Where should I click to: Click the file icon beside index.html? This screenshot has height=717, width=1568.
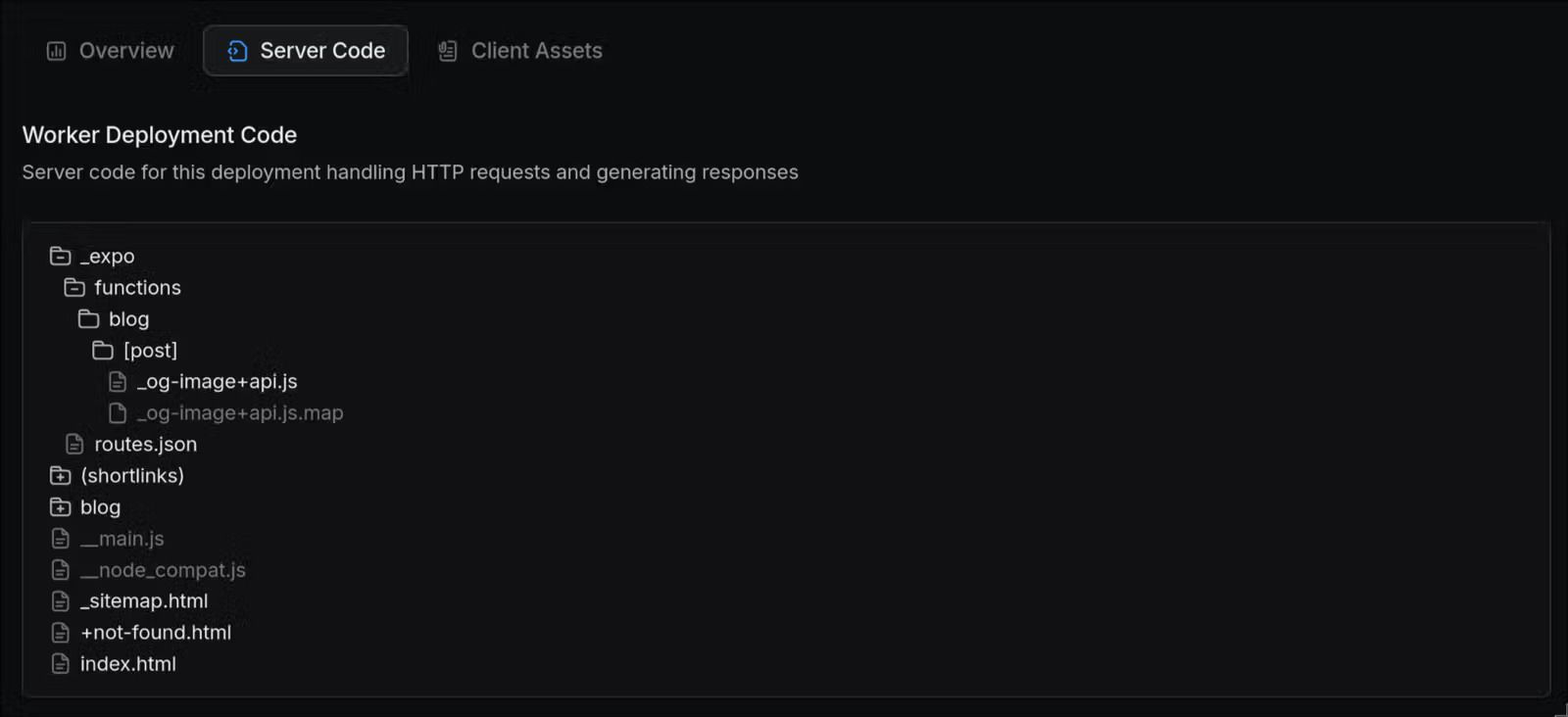[x=61, y=664]
